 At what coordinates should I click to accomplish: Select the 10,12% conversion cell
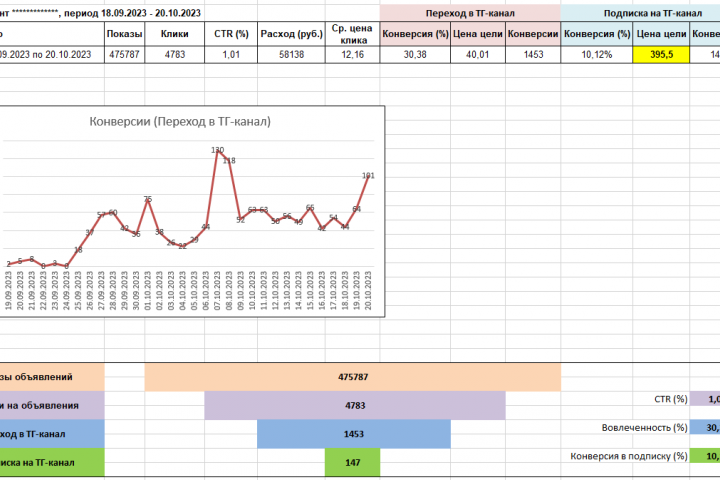click(596, 55)
